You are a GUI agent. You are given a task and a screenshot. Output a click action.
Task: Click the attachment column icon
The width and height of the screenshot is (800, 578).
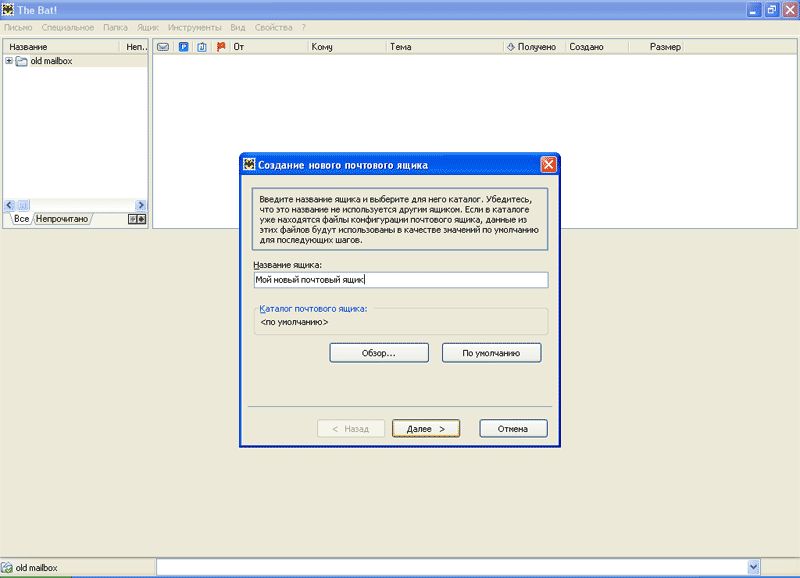[x=202, y=47]
